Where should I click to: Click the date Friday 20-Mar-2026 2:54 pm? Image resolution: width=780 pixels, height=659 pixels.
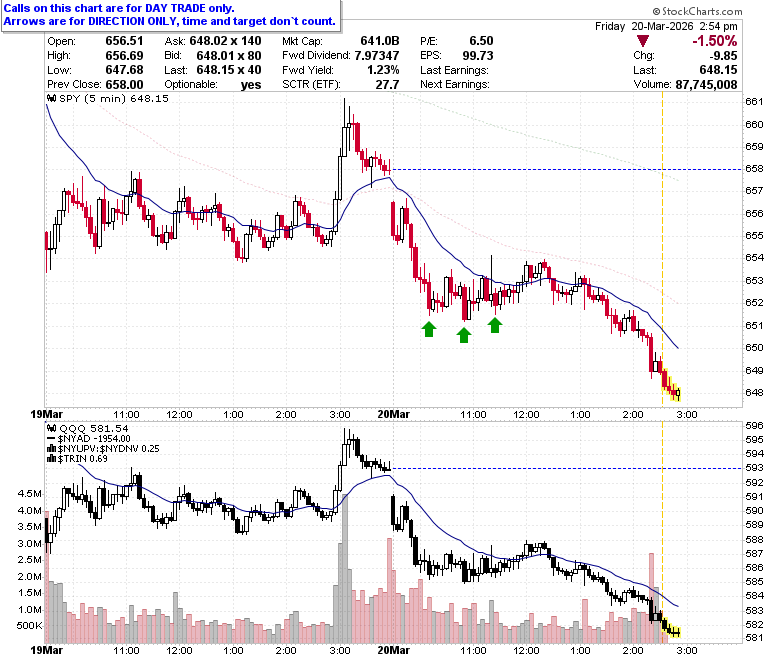pyautogui.click(x=666, y=26)
